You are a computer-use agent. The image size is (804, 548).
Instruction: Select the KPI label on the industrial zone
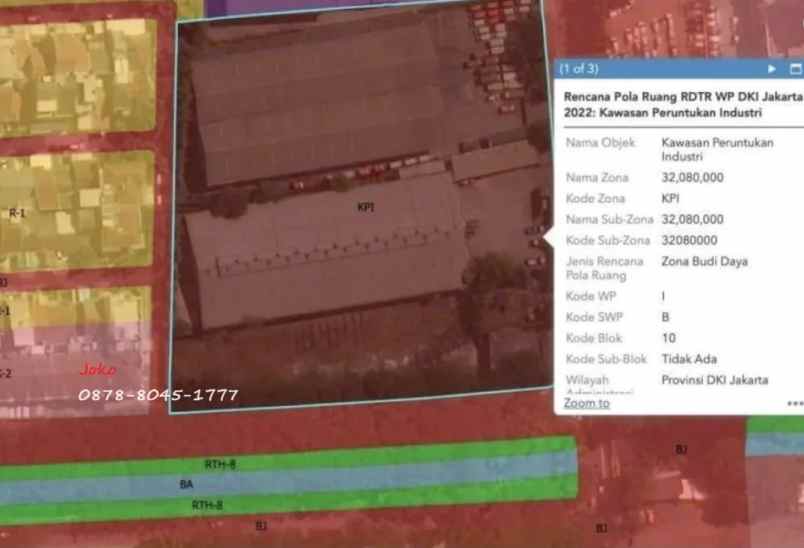[365, 208]
